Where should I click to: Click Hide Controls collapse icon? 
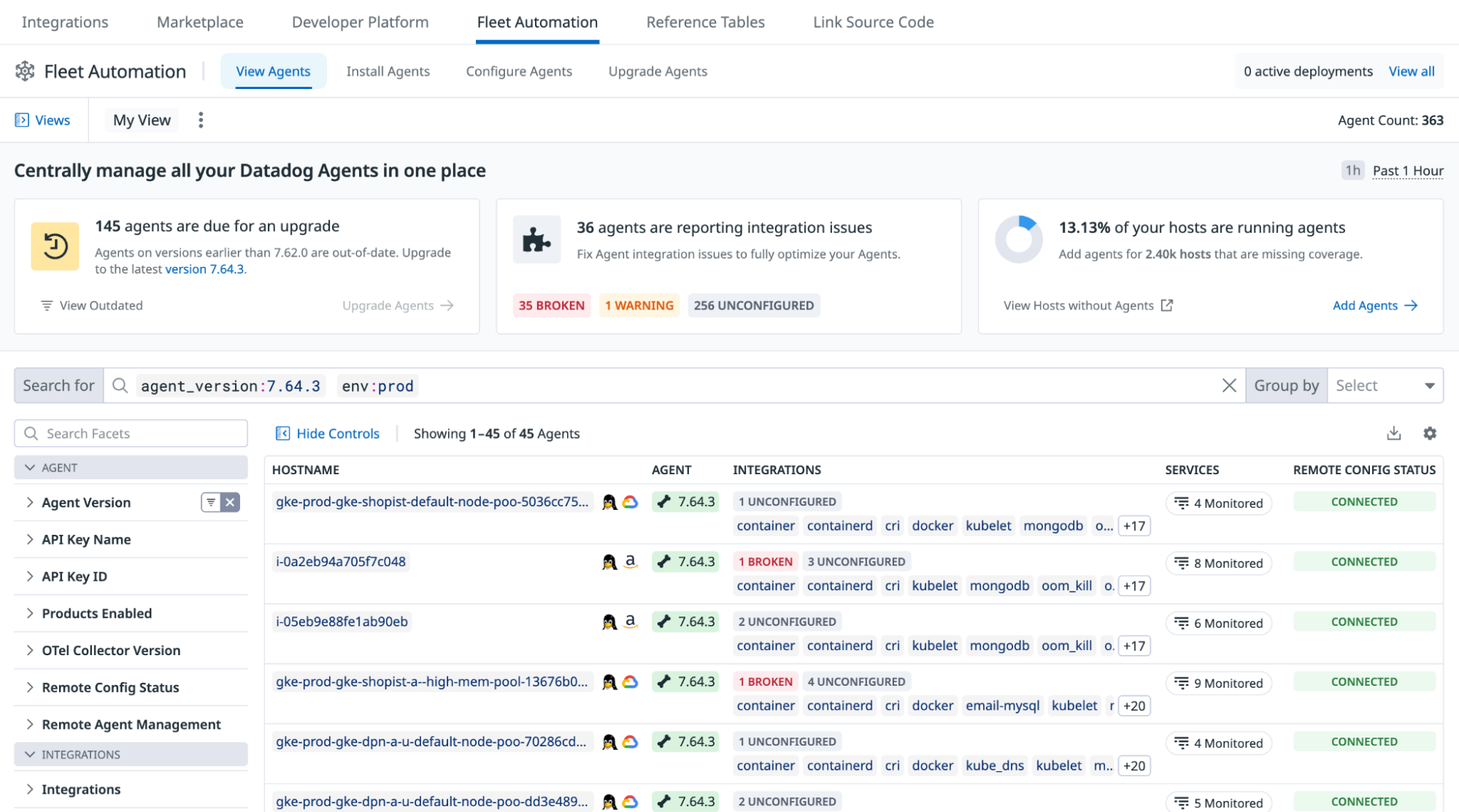[282, 433]
